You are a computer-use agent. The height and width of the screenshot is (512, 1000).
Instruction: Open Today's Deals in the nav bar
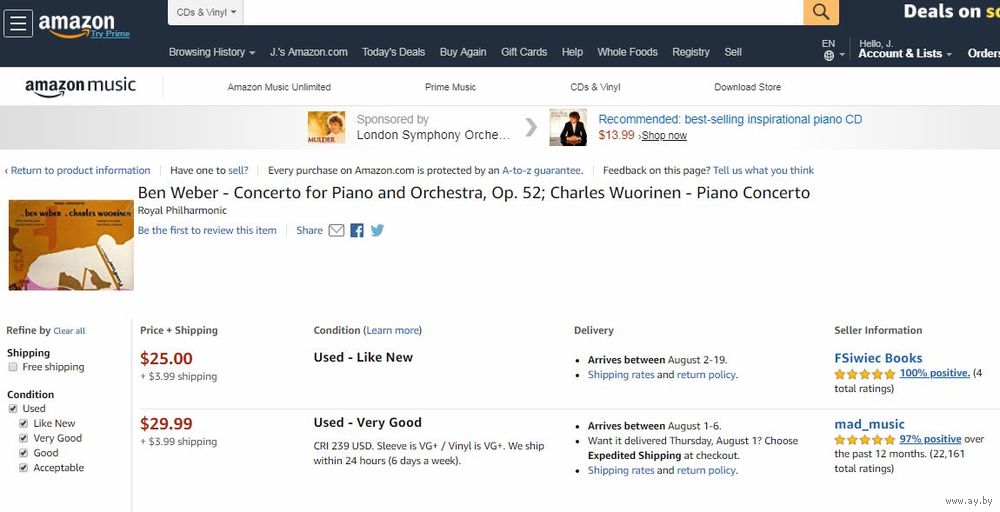(x=393, y=52)
